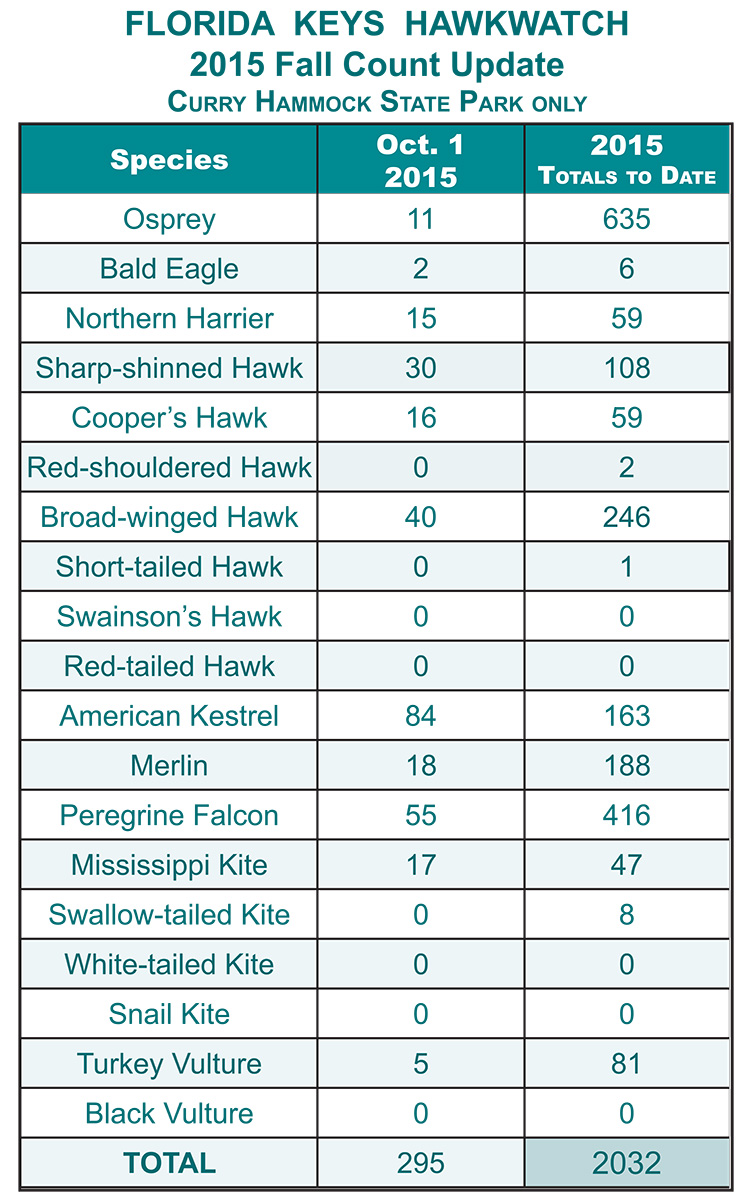This screenshot has height=1200, width=754.
Task: Click the Black Vulture species name
Action: tap(169, 1113)
